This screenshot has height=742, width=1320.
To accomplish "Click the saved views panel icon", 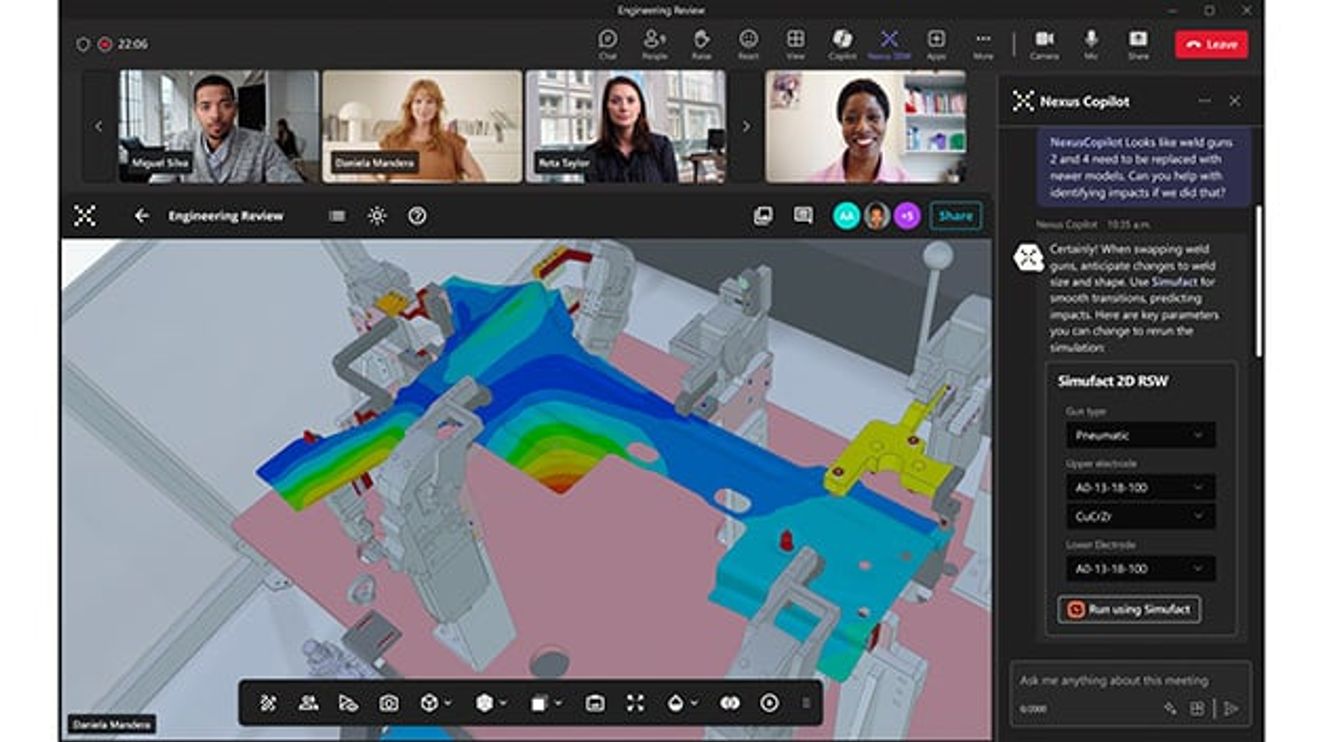I will pos(595,703).
